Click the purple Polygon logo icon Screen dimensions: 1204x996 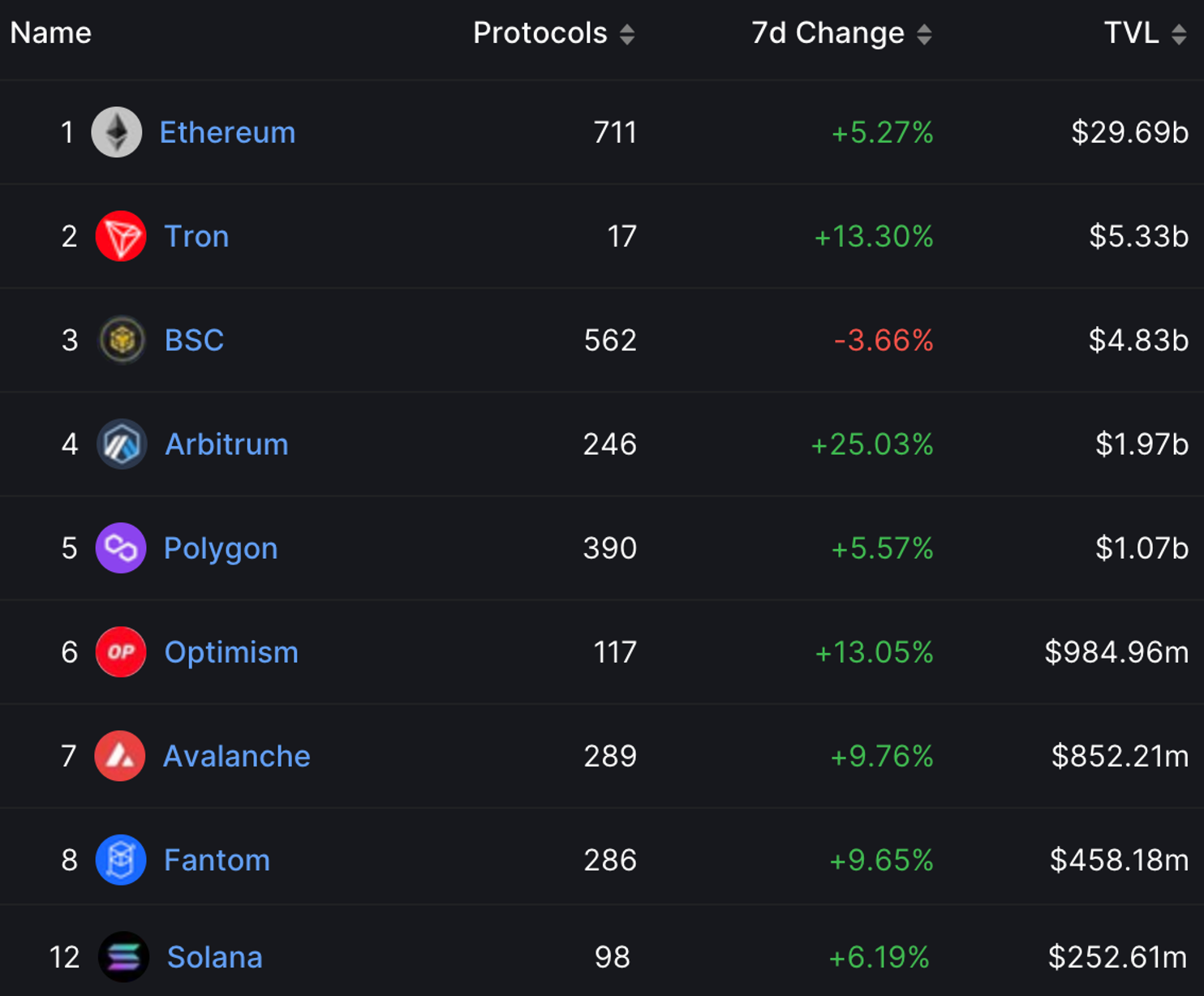point(121,548)
